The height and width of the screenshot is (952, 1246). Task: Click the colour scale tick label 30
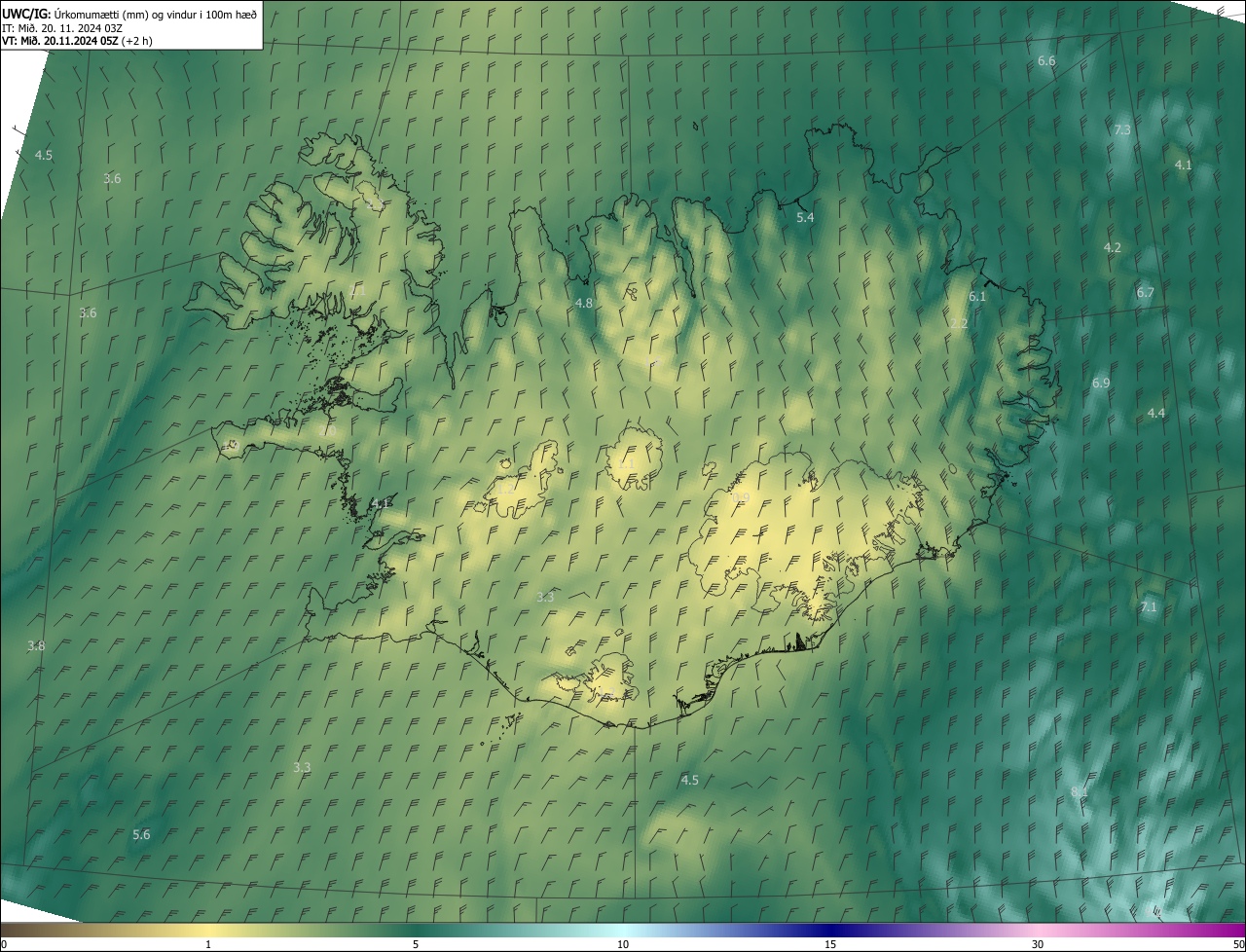[x=1038, y=944]
